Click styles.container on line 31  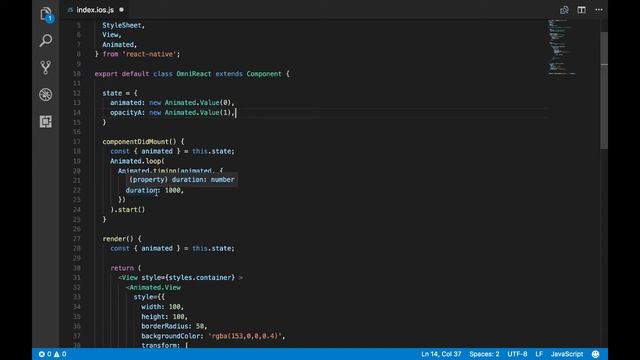click(x=200, y=278)
